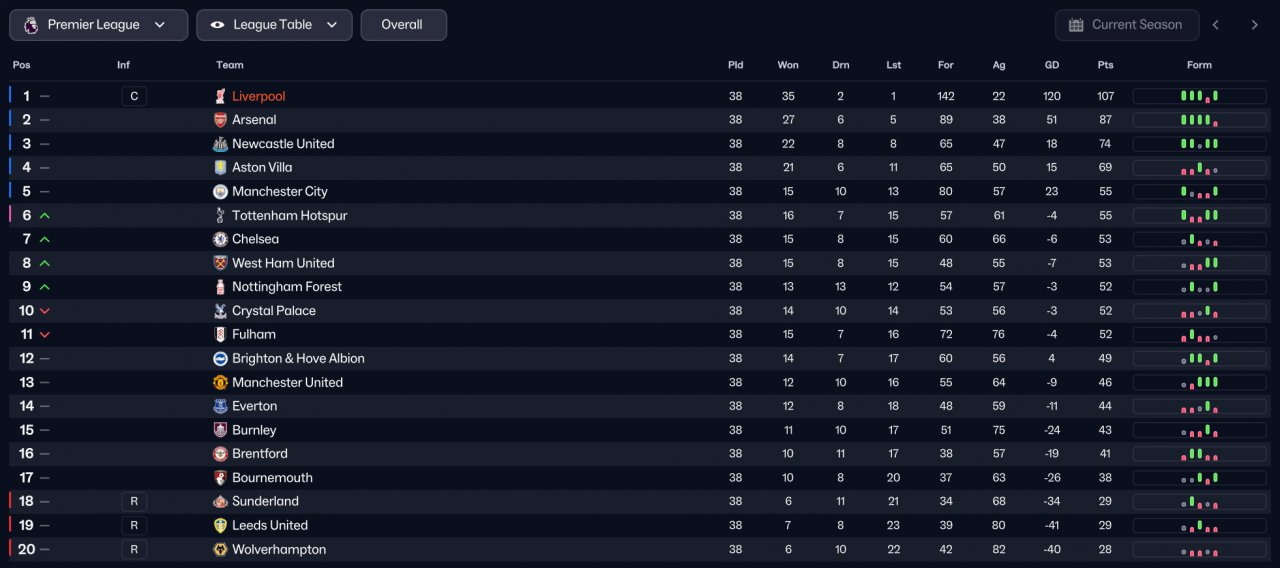
Task: Click Liverpool's form indicator bar
Action: click(x=1199, y=96)
